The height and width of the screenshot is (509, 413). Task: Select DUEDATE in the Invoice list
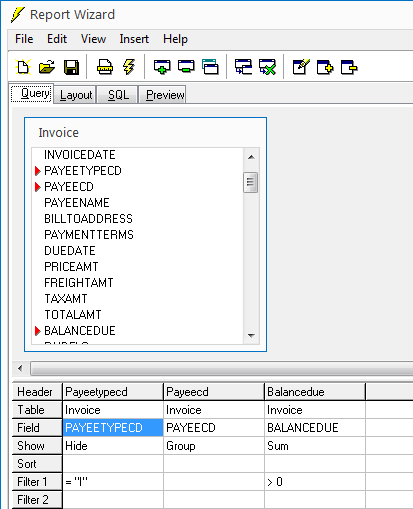click(70, 251)
